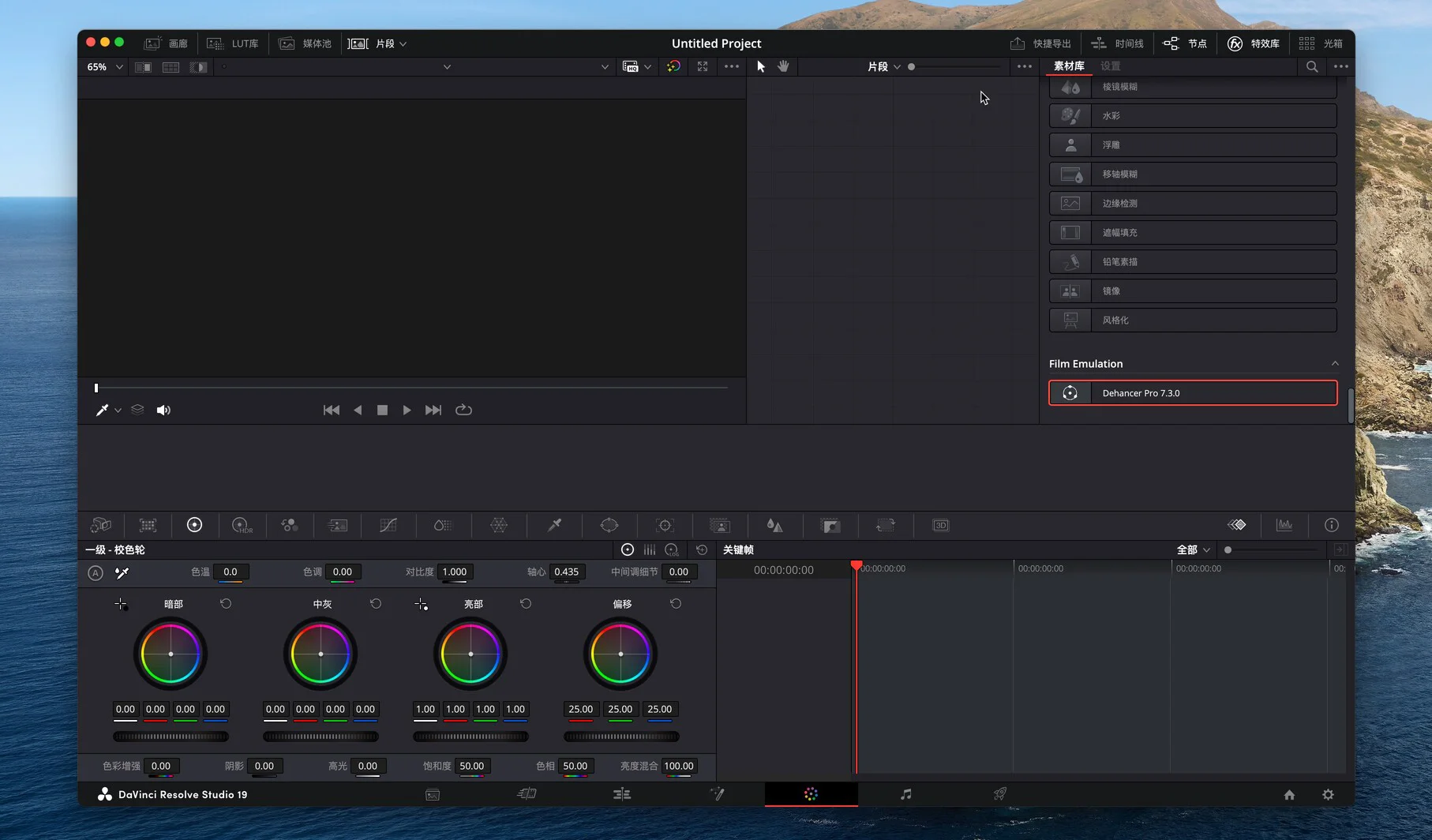
Task: Select the Dehancer Pro 7.3.0 effect
Action: (x=1192, y=393)
